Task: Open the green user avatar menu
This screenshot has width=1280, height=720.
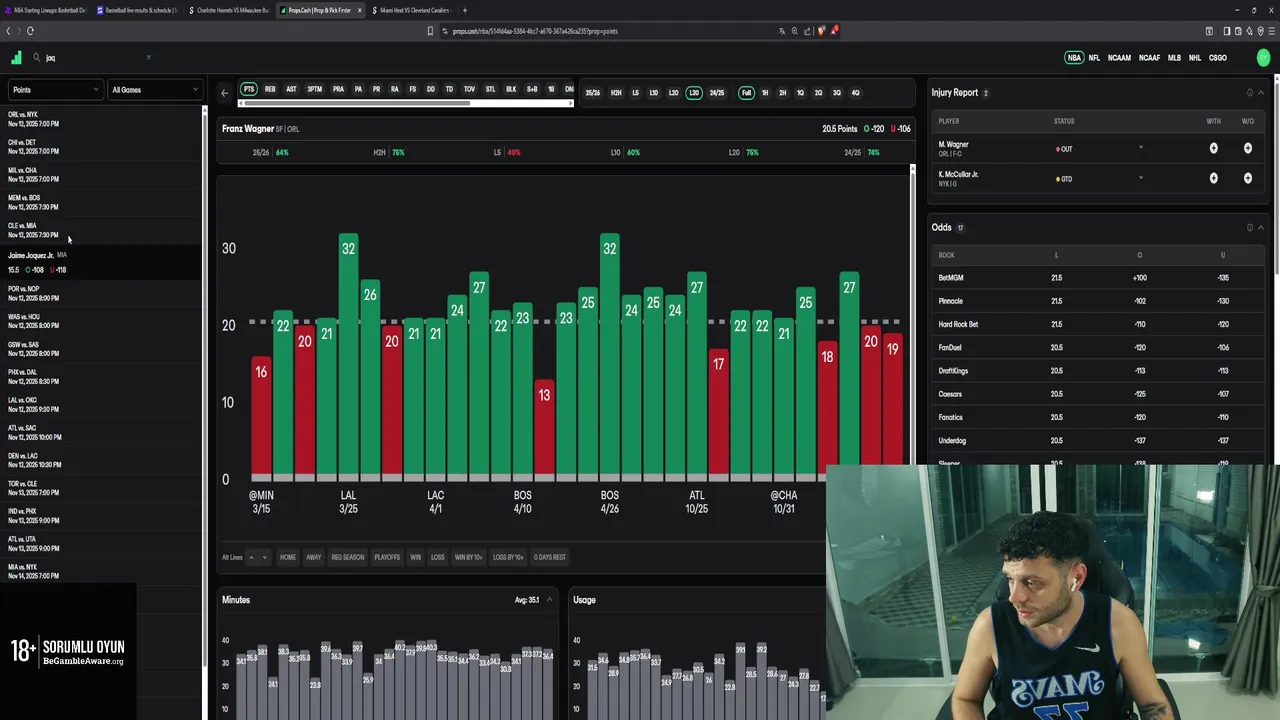Action: [x=1263, y=58]
